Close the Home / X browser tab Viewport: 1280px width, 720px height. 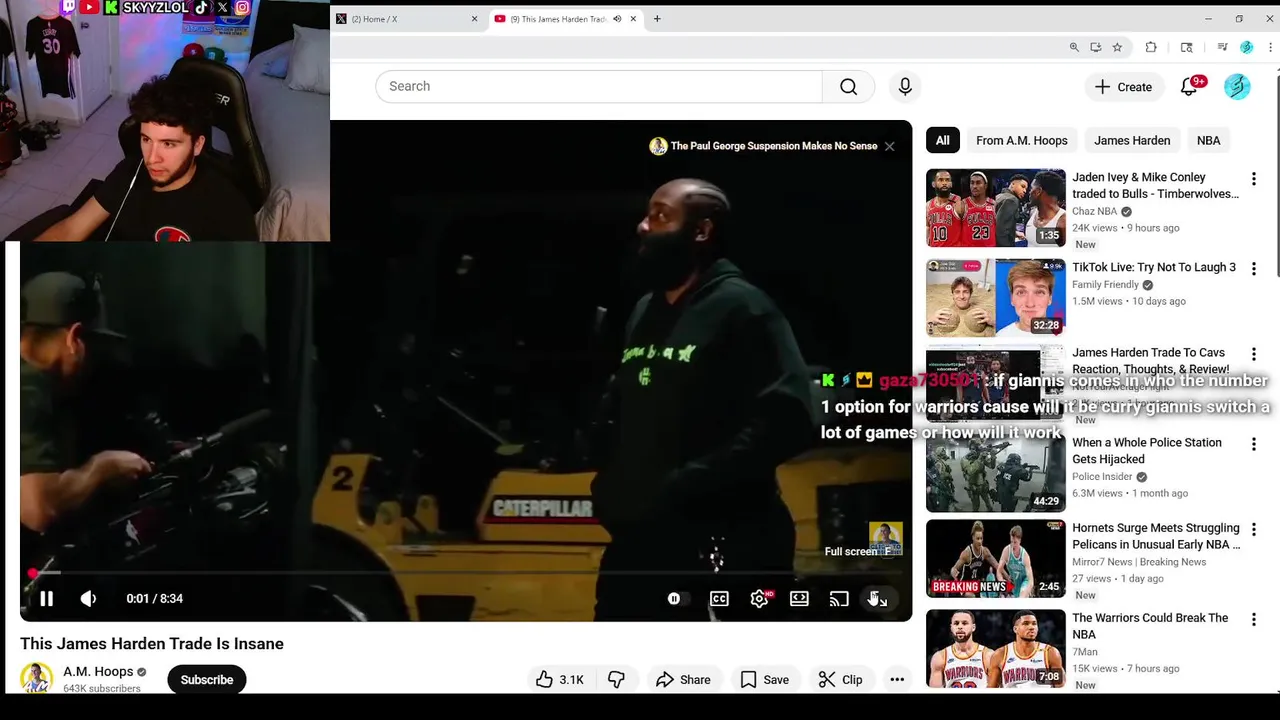point(474,19)
